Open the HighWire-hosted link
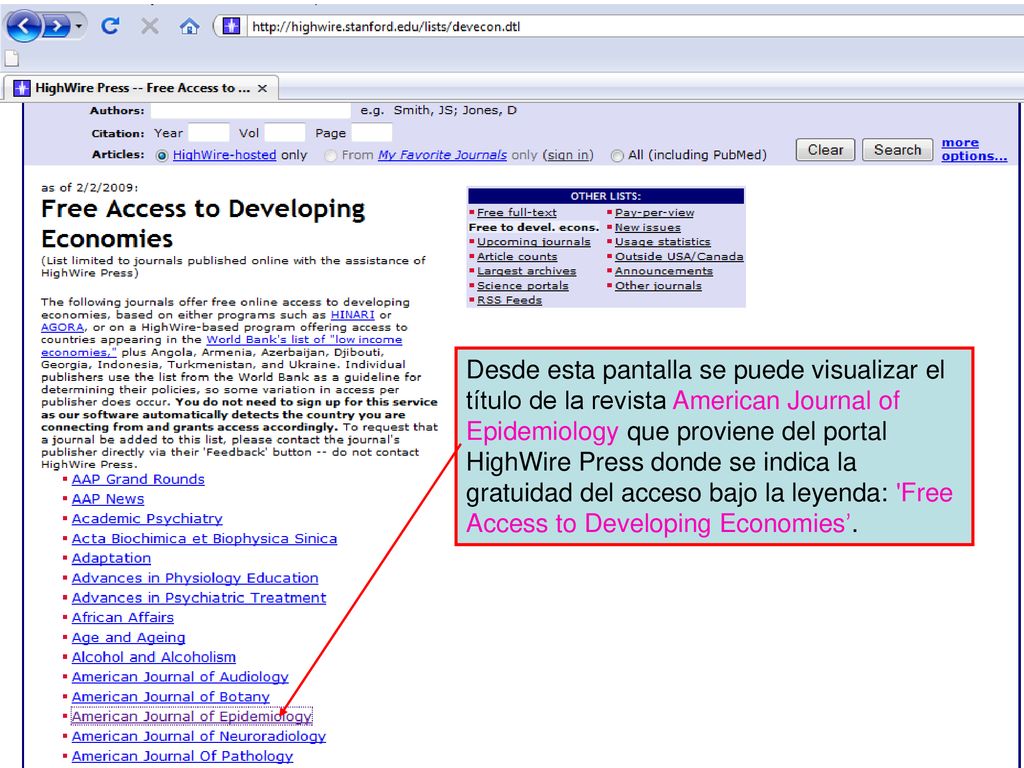The width and height of the screenshot is (1024, 768). (x=225, y=155)
